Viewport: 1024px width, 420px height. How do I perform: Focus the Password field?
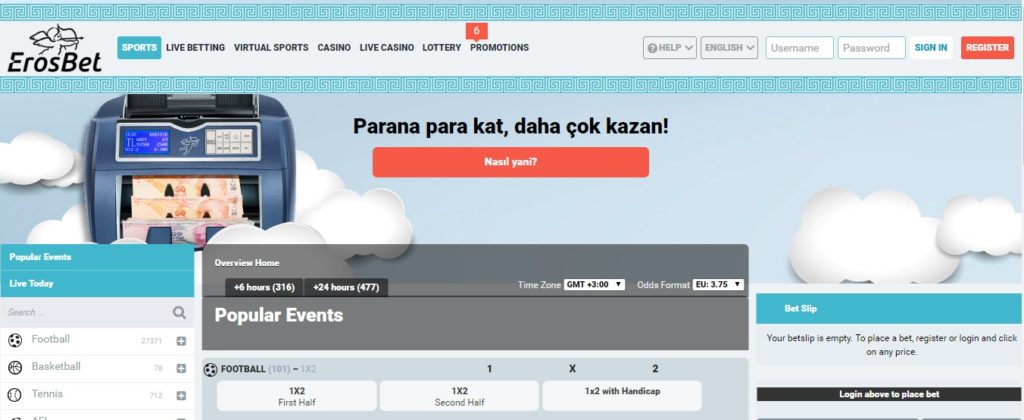[871, 48]
